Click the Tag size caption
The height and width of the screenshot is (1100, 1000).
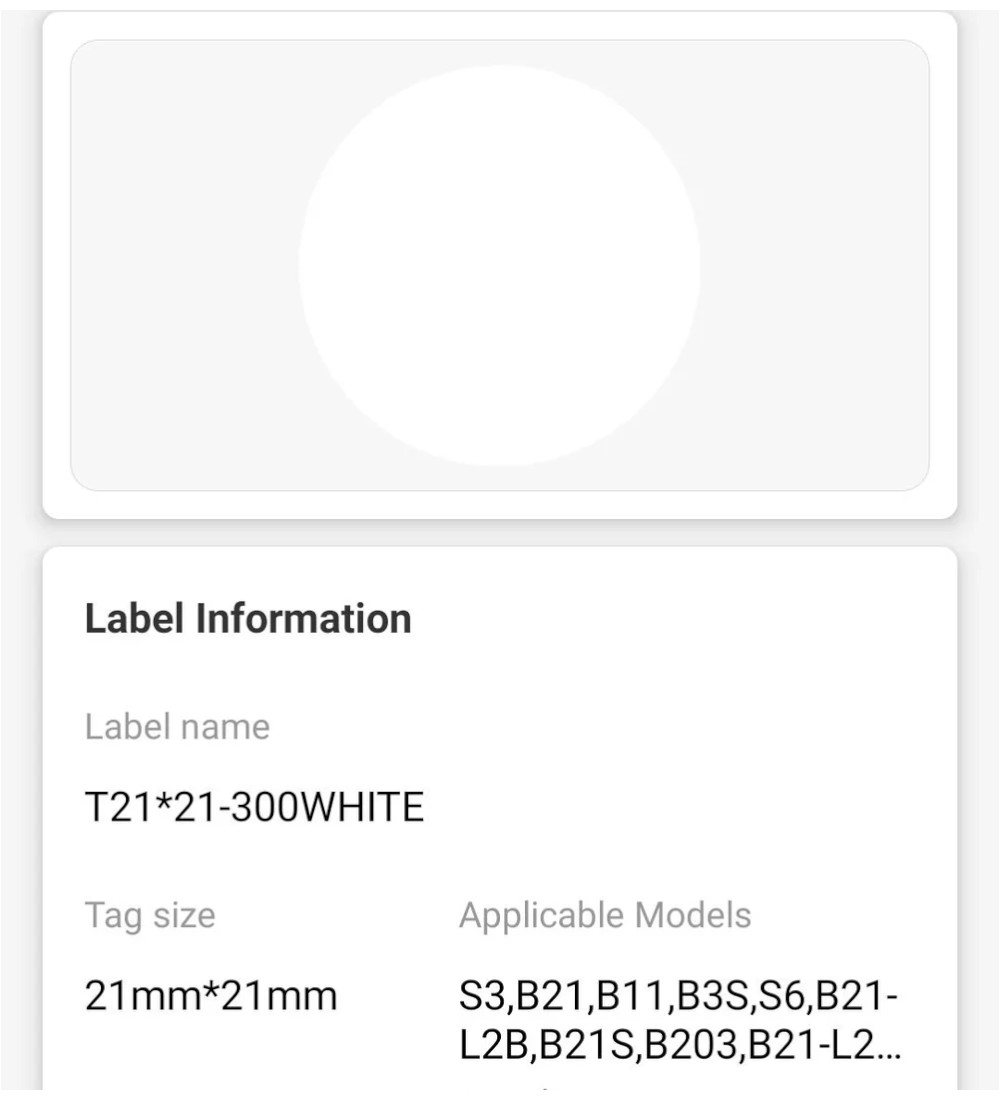point(150,916)
